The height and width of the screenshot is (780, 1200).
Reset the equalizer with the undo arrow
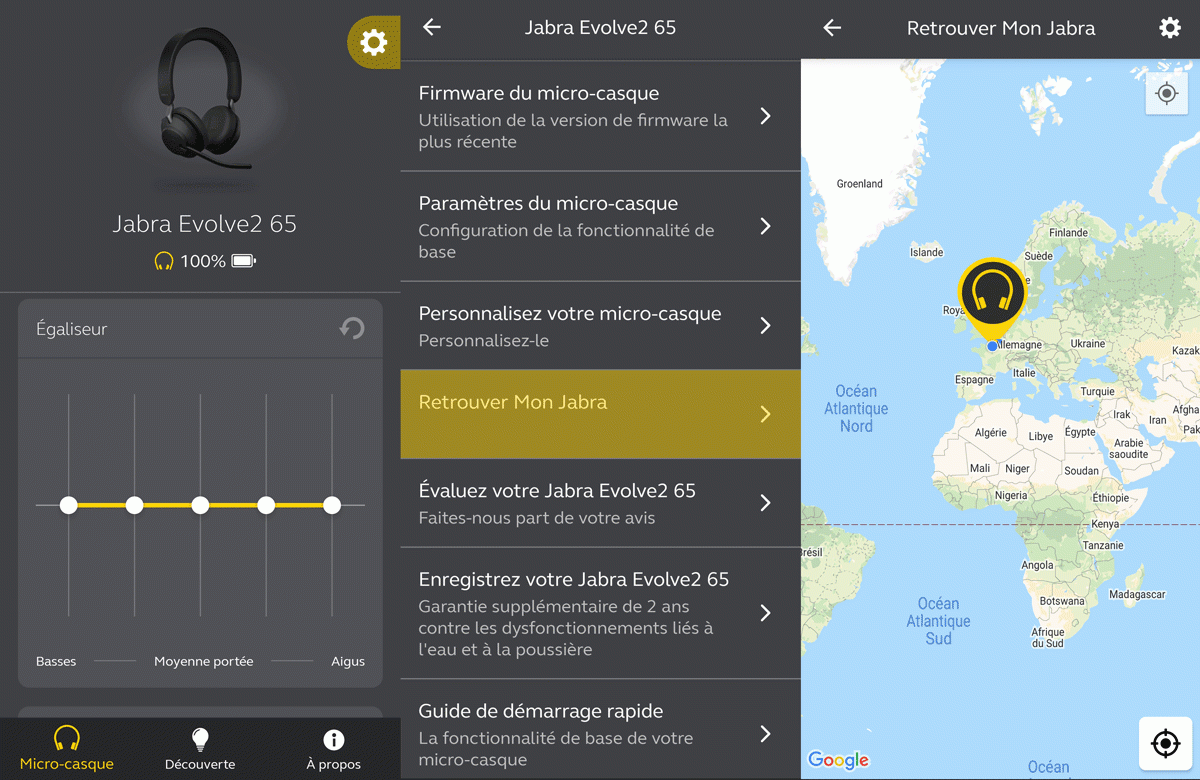point(352,328)
